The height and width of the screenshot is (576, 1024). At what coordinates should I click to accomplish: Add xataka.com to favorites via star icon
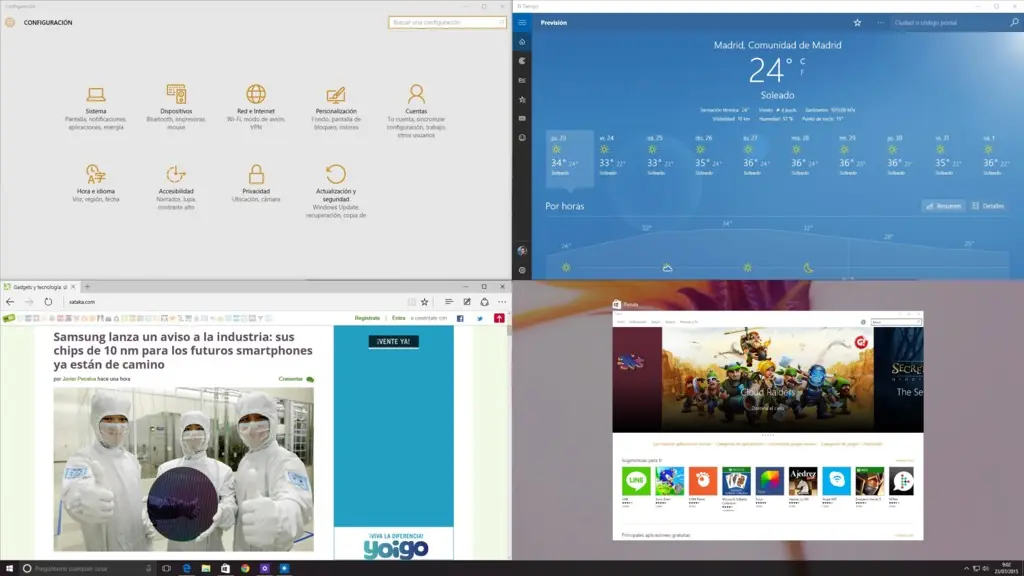tap(425, 301)
